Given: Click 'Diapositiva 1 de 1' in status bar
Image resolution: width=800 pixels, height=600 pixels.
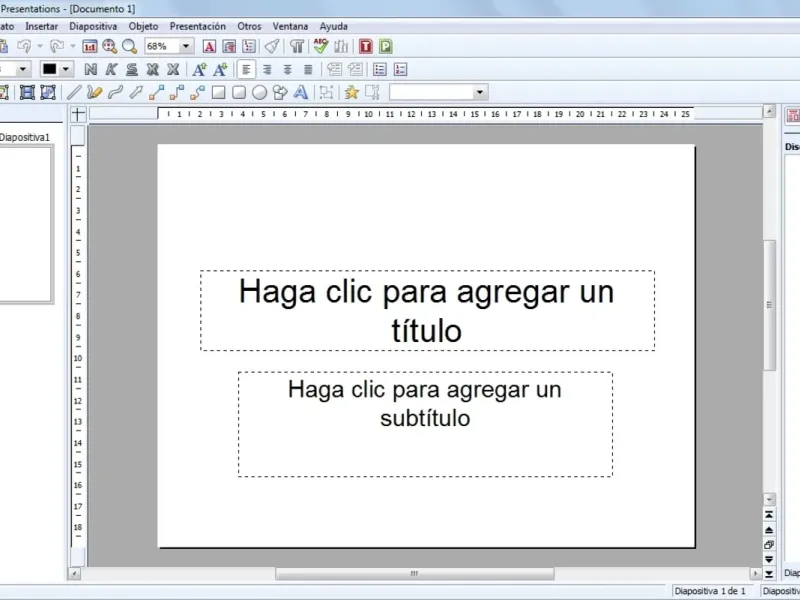Looking at the screenshot, I should (x=710, y=591).
